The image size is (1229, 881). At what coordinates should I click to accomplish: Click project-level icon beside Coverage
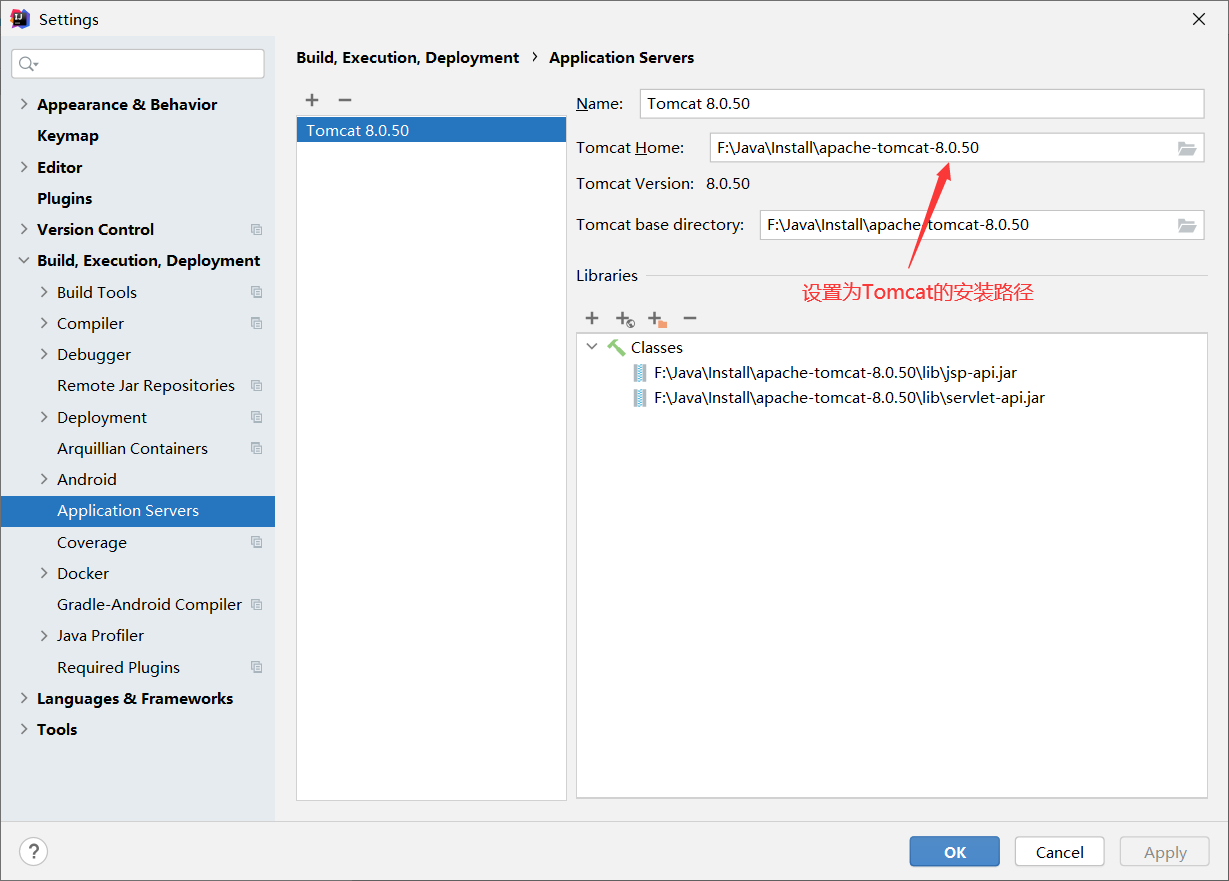[257, 542]
